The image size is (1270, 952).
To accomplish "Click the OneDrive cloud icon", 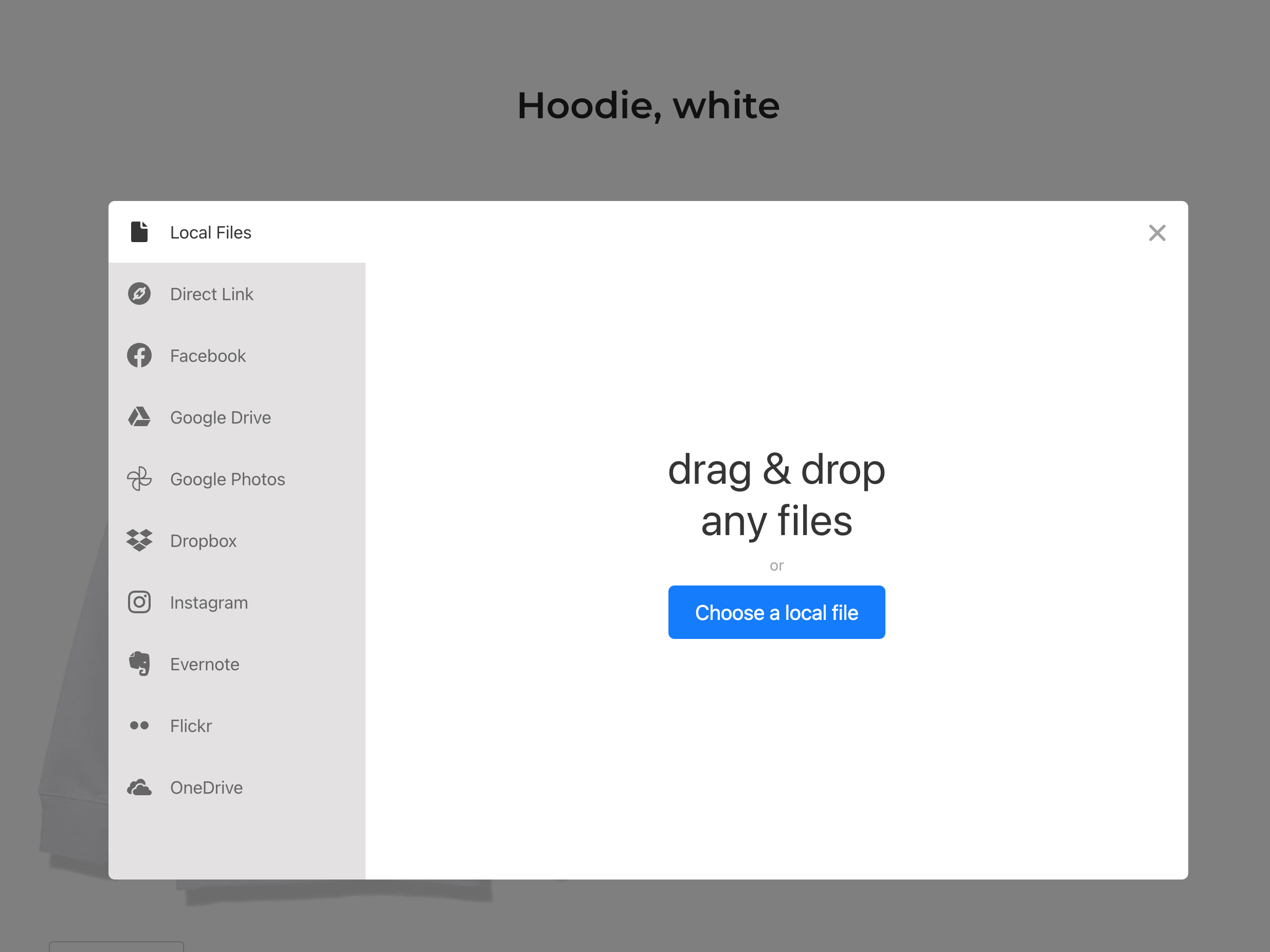I will pyautogui.click(x=139, y=788).
